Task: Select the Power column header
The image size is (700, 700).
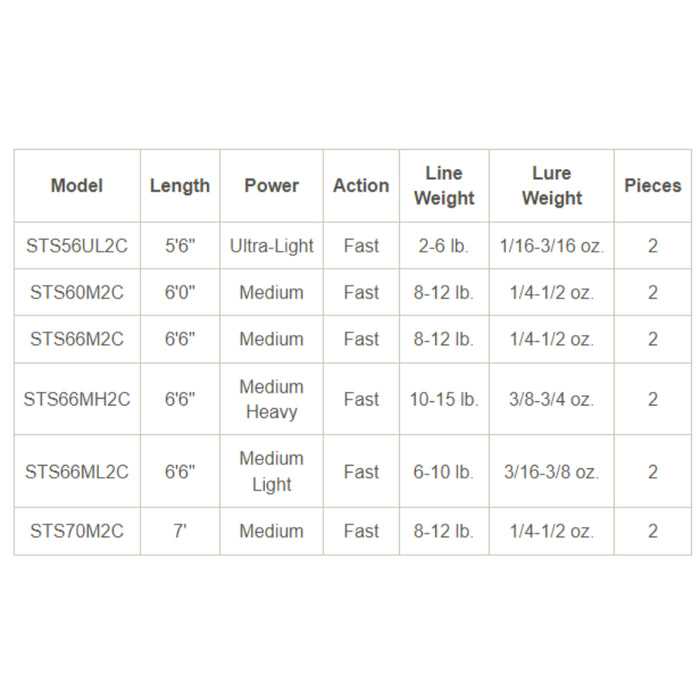Action: (x=271, y=186)
